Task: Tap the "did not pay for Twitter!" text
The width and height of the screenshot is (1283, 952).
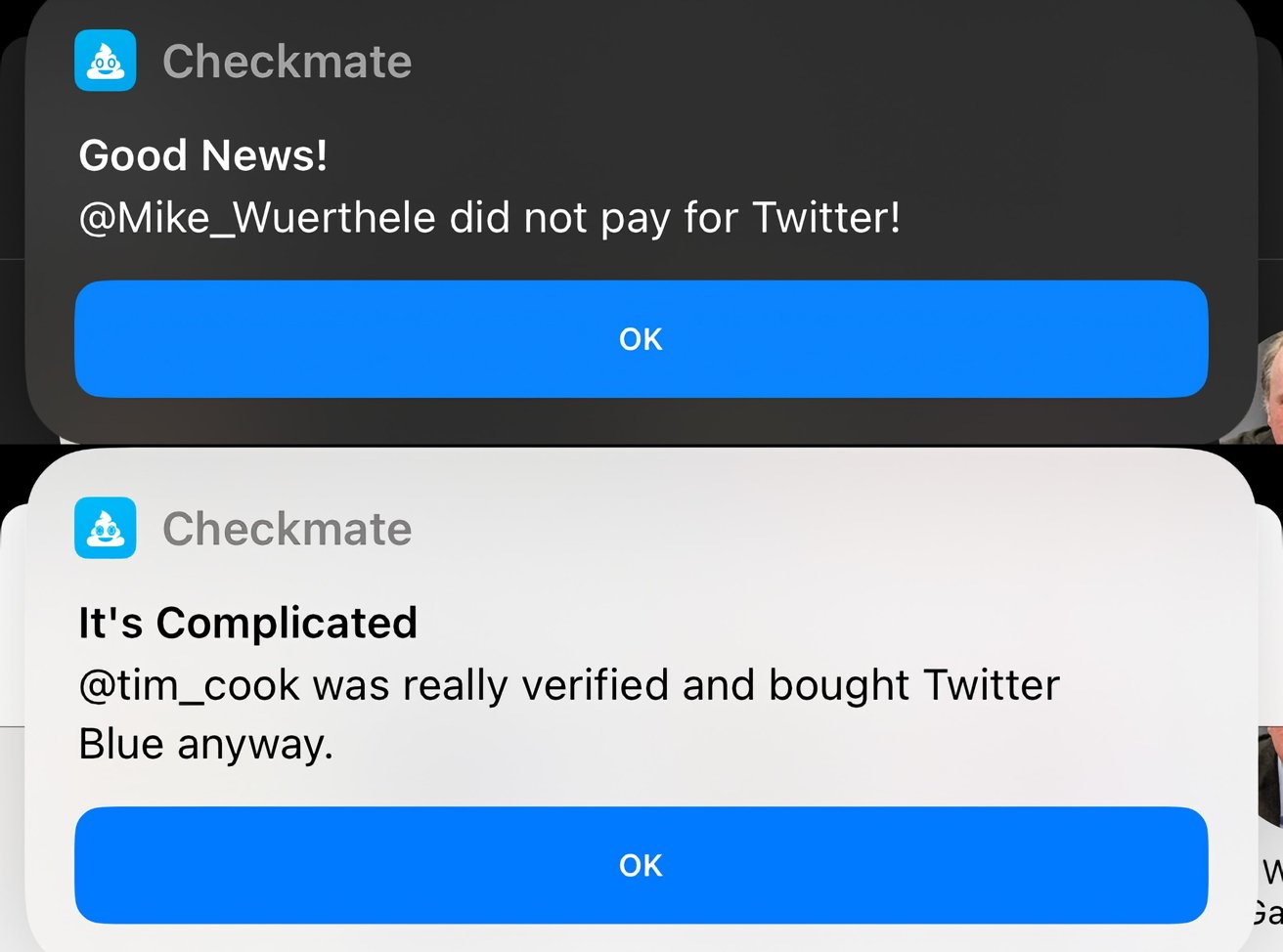Action: tap(675, 217)
